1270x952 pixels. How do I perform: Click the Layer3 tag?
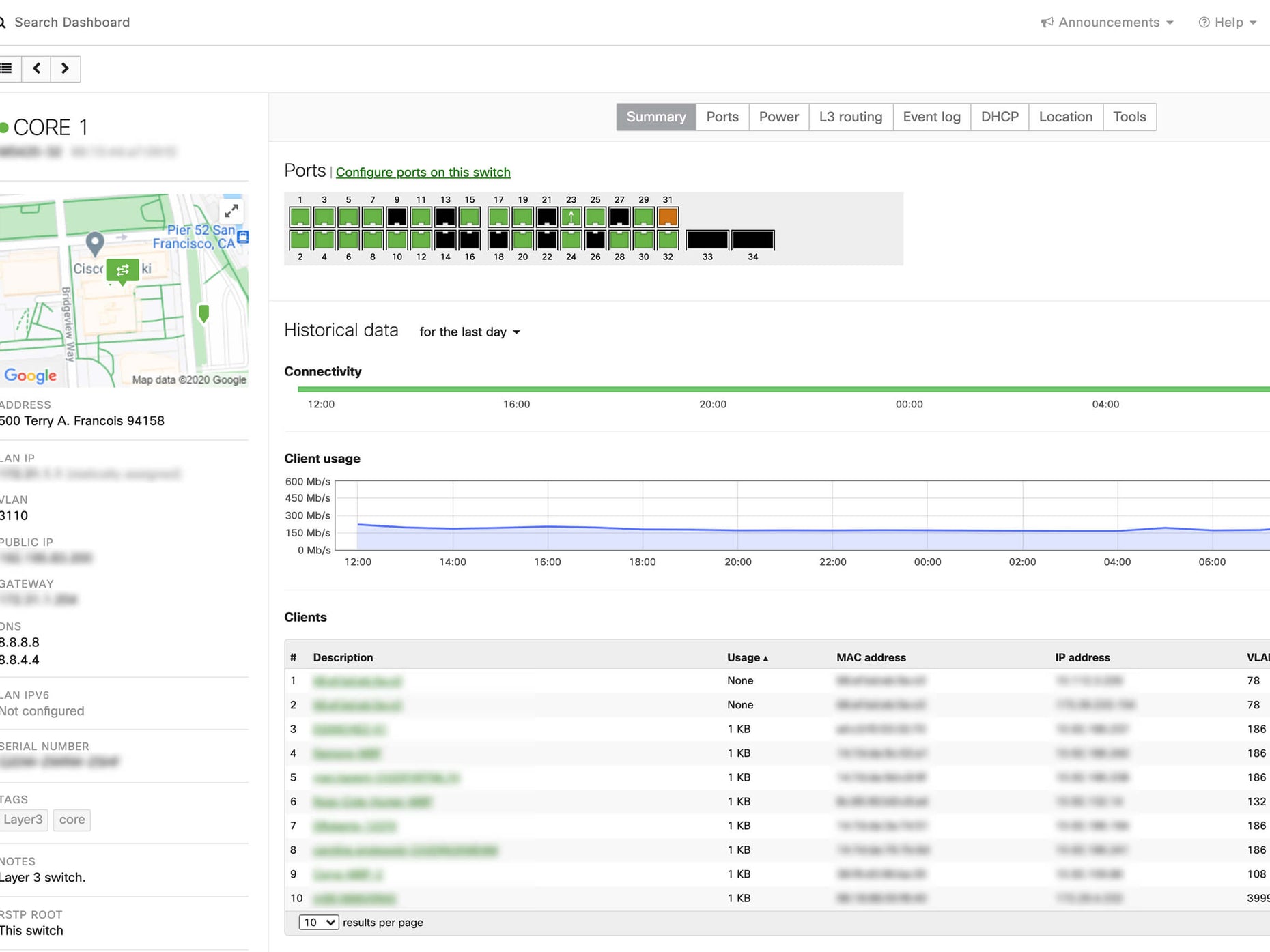point(23,820)
